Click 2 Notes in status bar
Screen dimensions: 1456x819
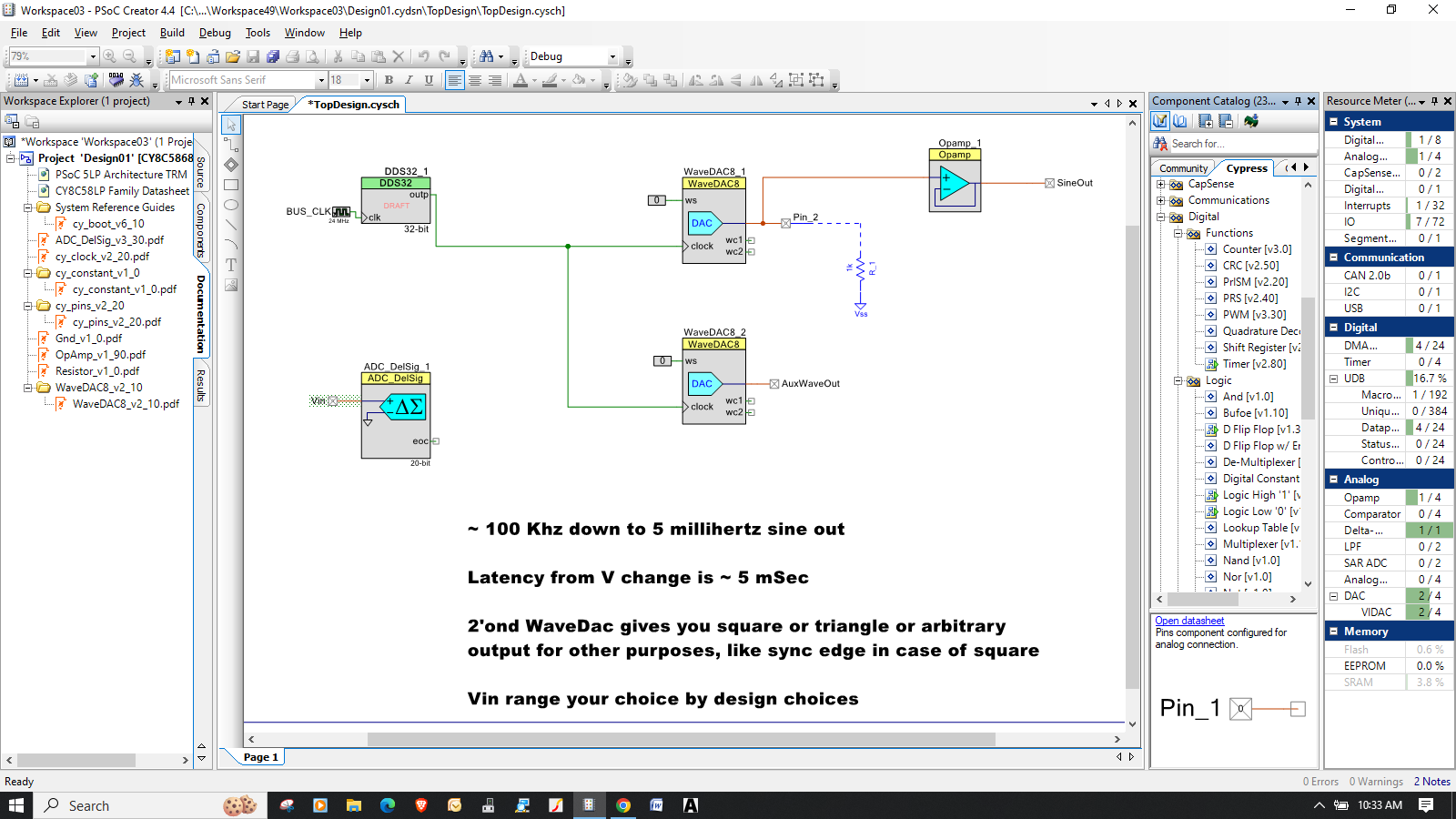(1432, 782)
